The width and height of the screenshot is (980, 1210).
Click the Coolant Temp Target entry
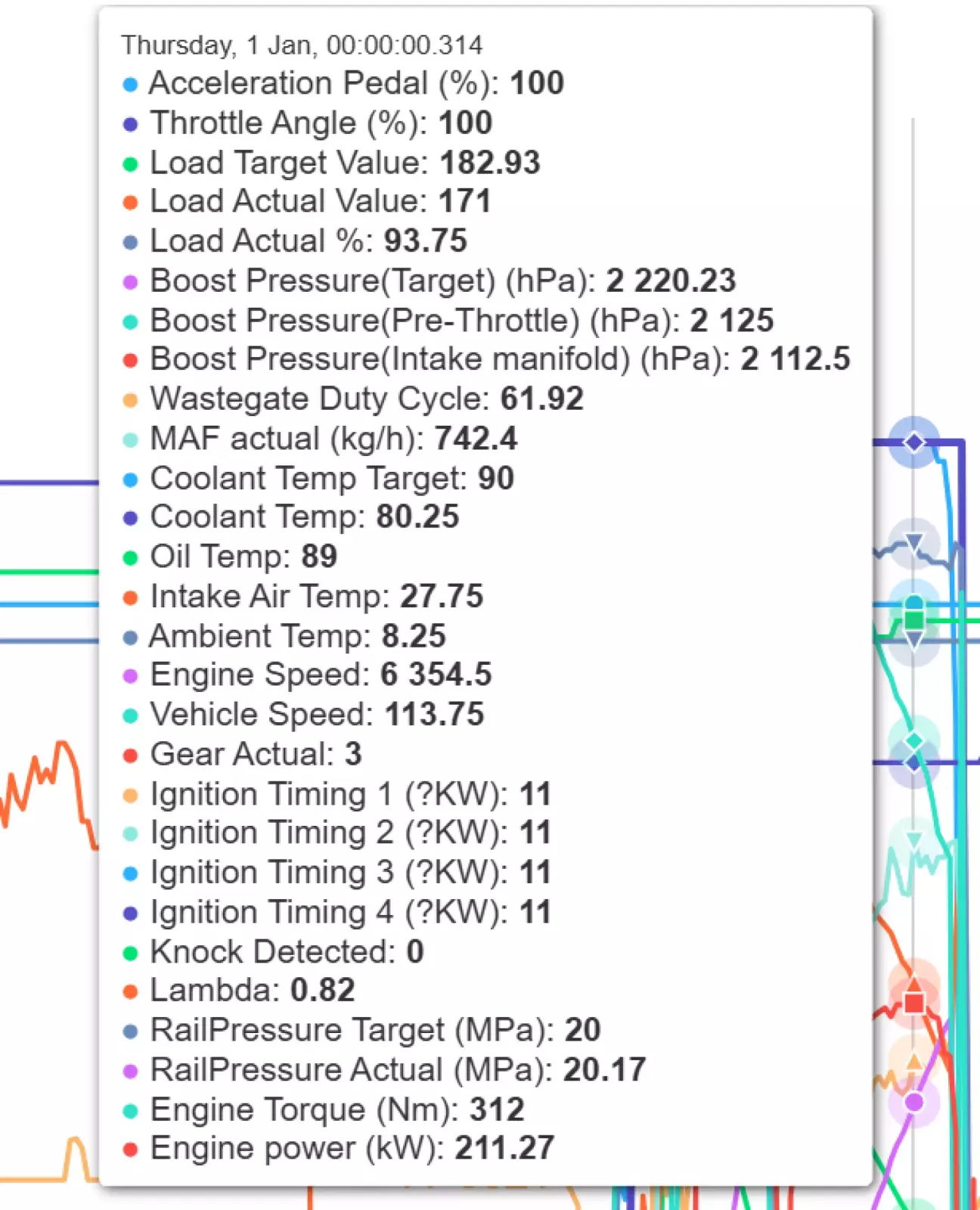[332, 478]
